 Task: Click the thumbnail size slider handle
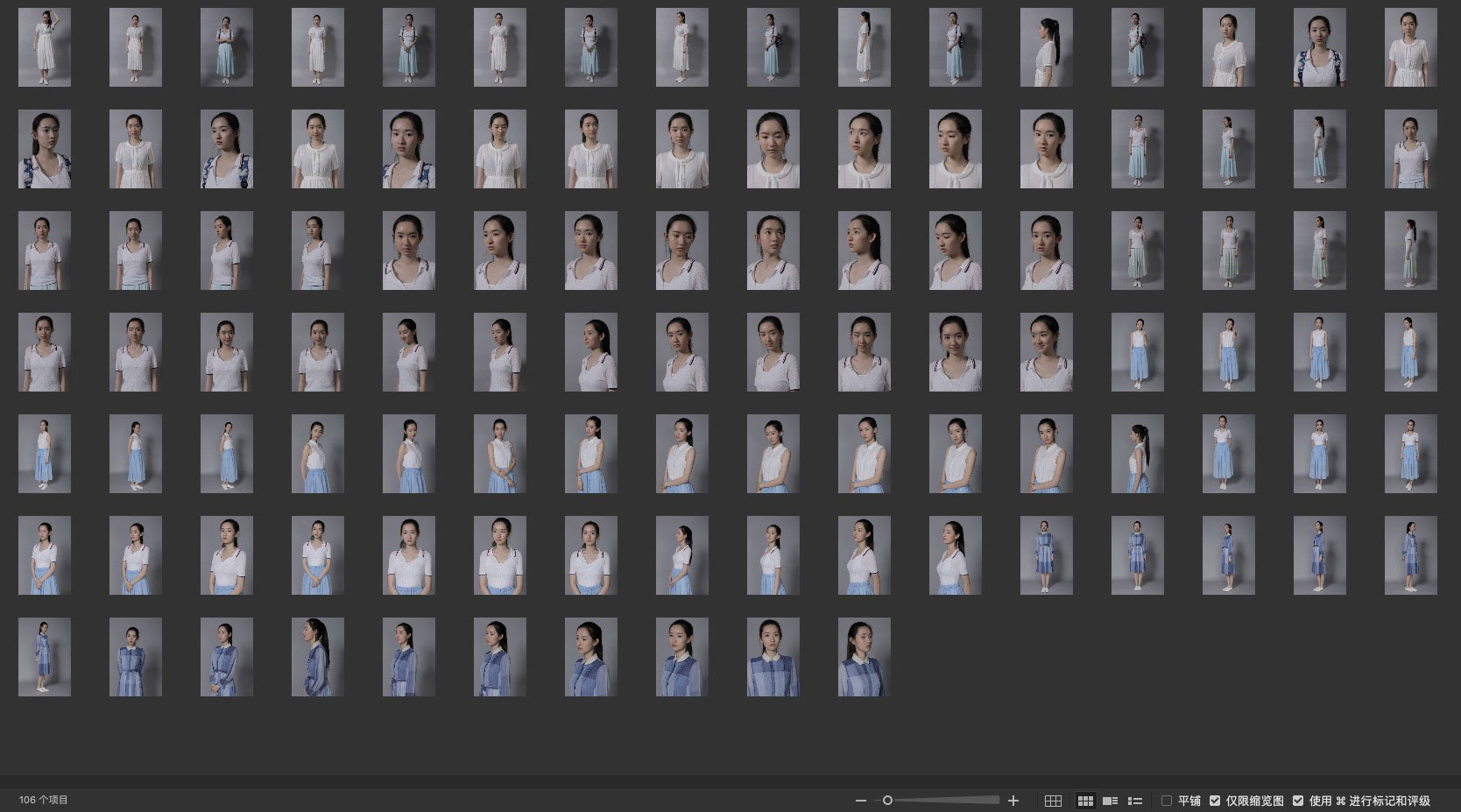pos(887,801)
